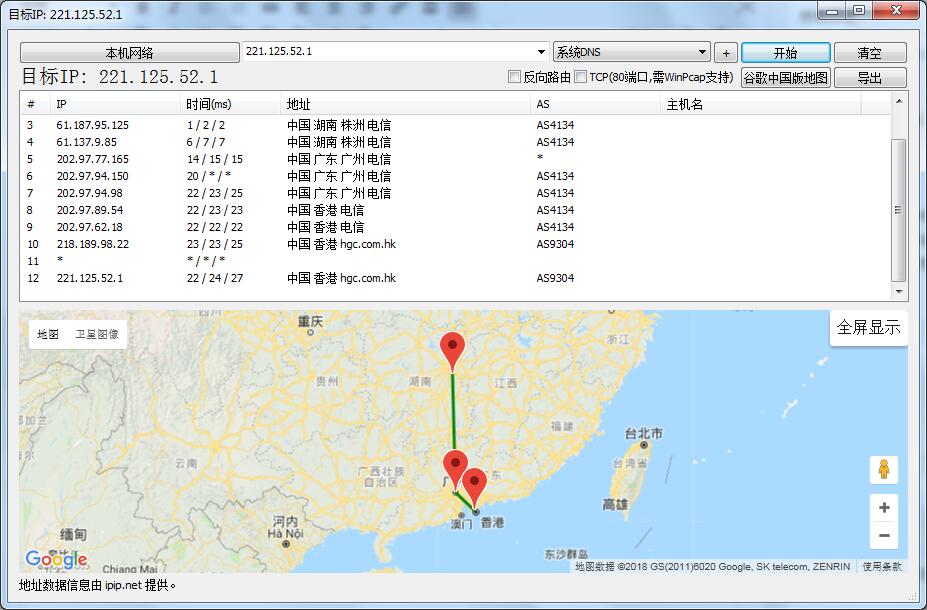The image size is (927, 610).
Task: Click the red map marker over Hong Kong
Action: coord(474,484)
